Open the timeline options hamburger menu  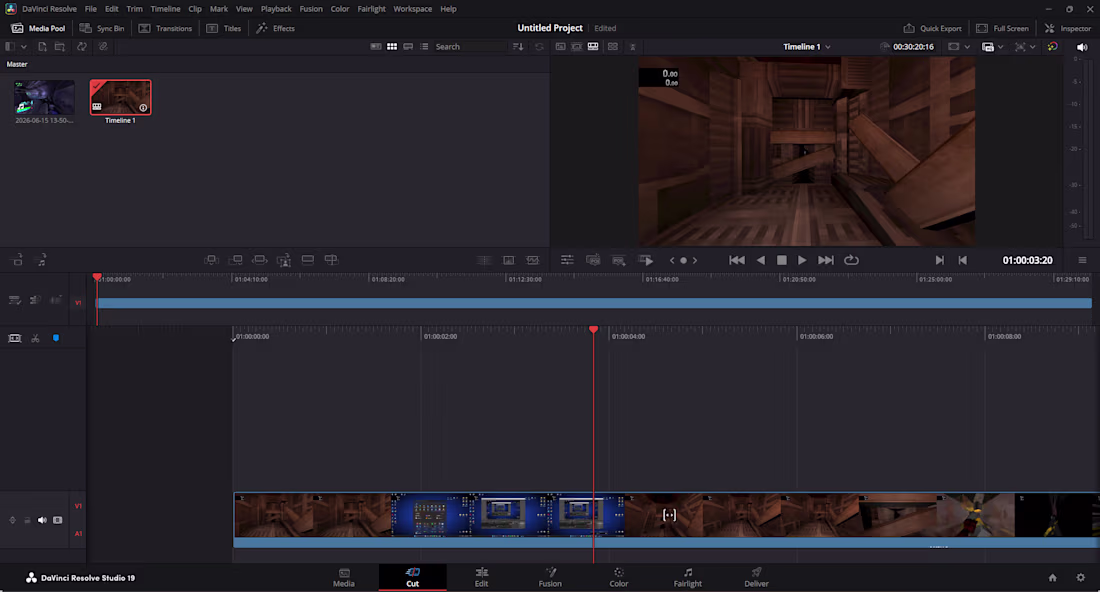[1082, 260]
